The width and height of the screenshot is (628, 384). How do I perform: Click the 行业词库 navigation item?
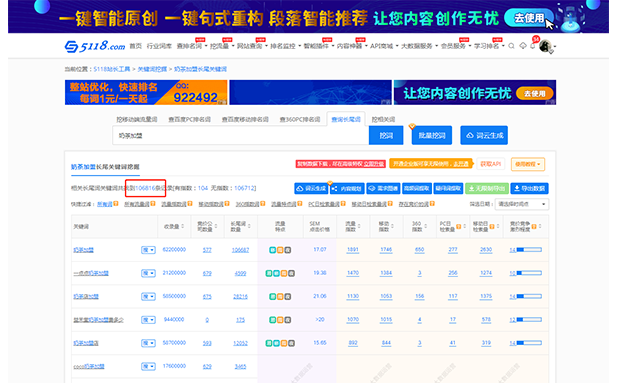(x=159, y=46)
